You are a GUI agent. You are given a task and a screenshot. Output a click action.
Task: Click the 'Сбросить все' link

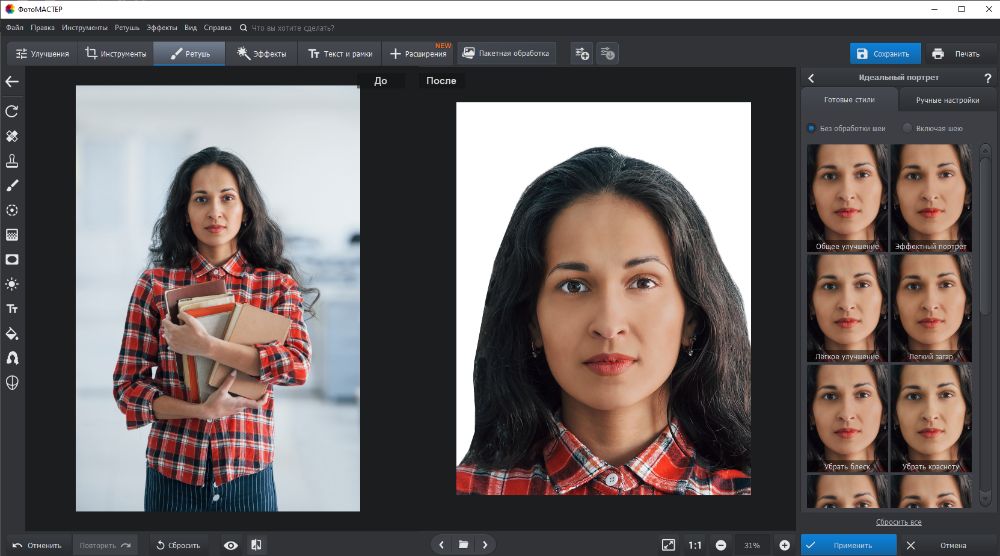pyautogui.click(x=898, y=522)
